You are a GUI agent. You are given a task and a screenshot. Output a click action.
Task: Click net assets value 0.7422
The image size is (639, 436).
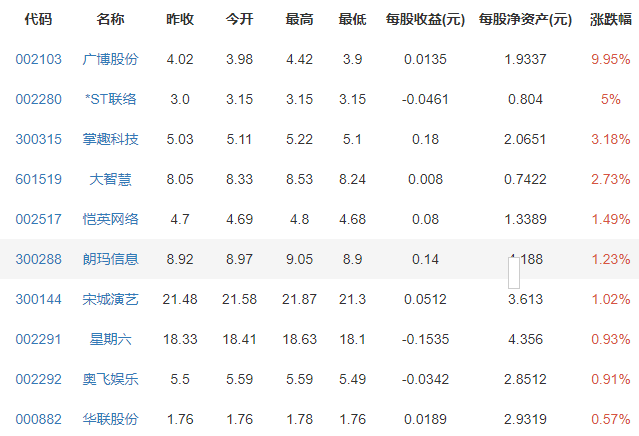point(525,179)
